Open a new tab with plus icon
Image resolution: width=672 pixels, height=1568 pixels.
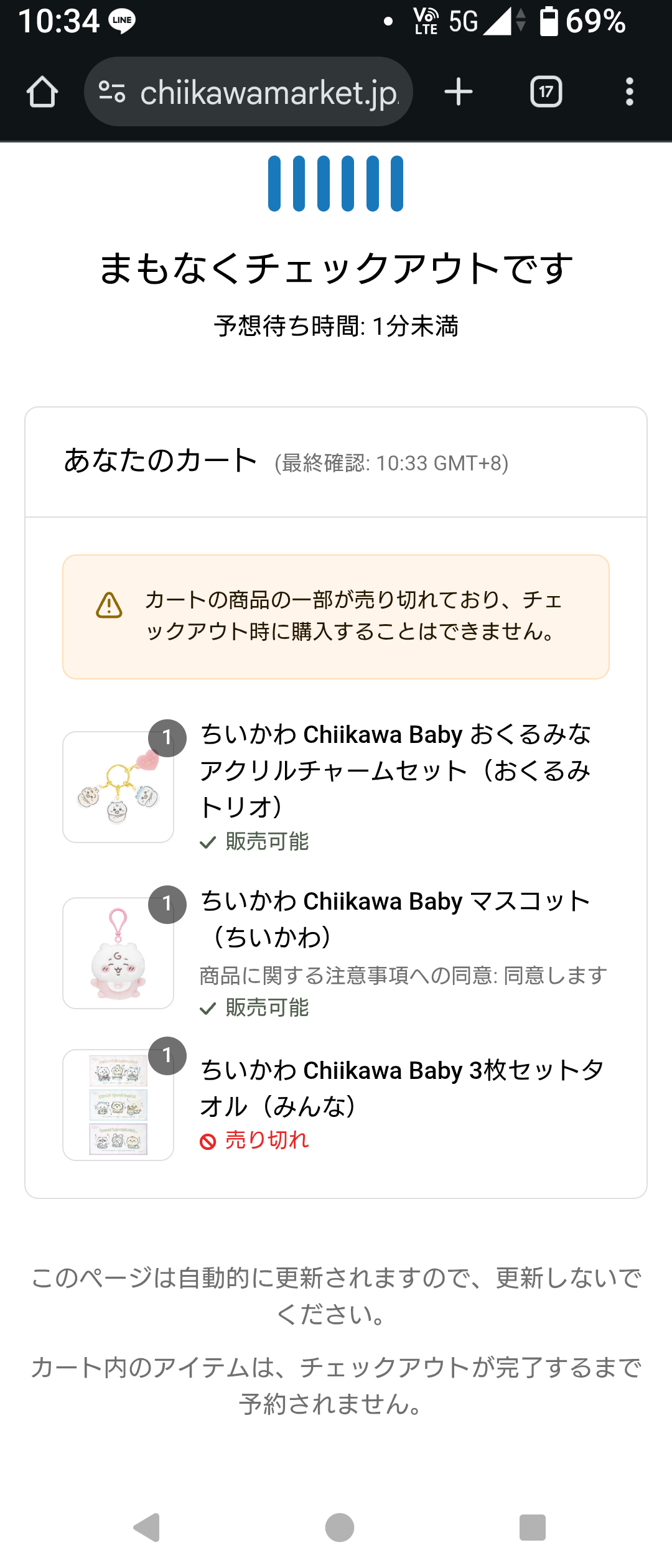[459, 92]
